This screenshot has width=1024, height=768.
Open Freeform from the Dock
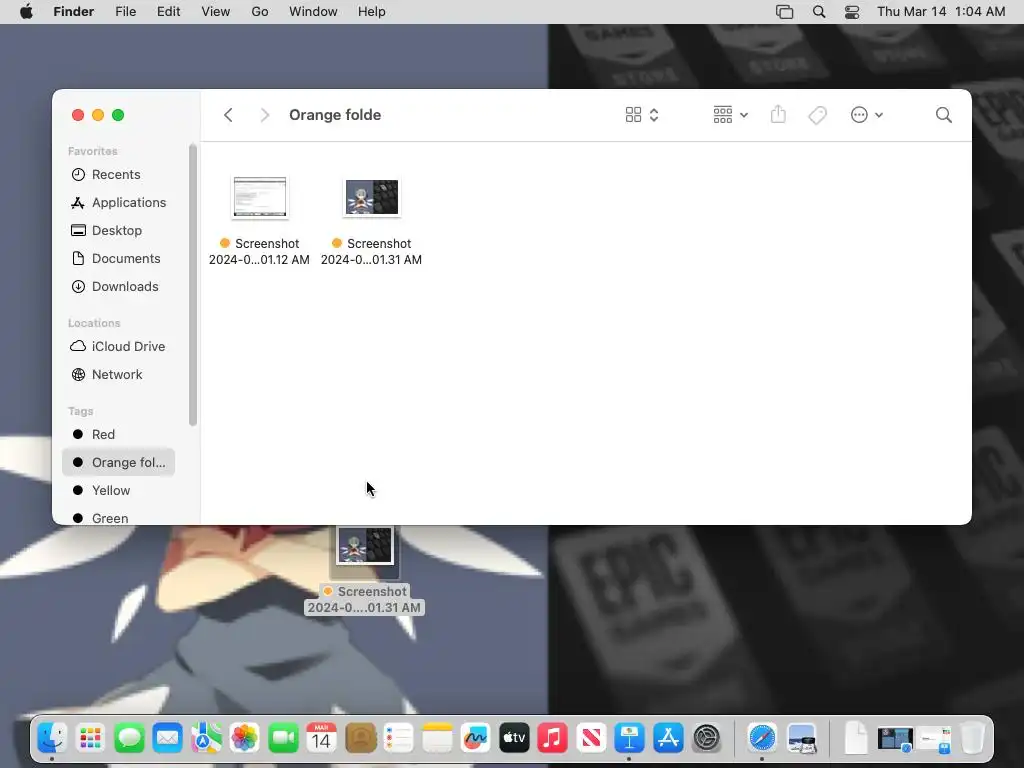475,739
